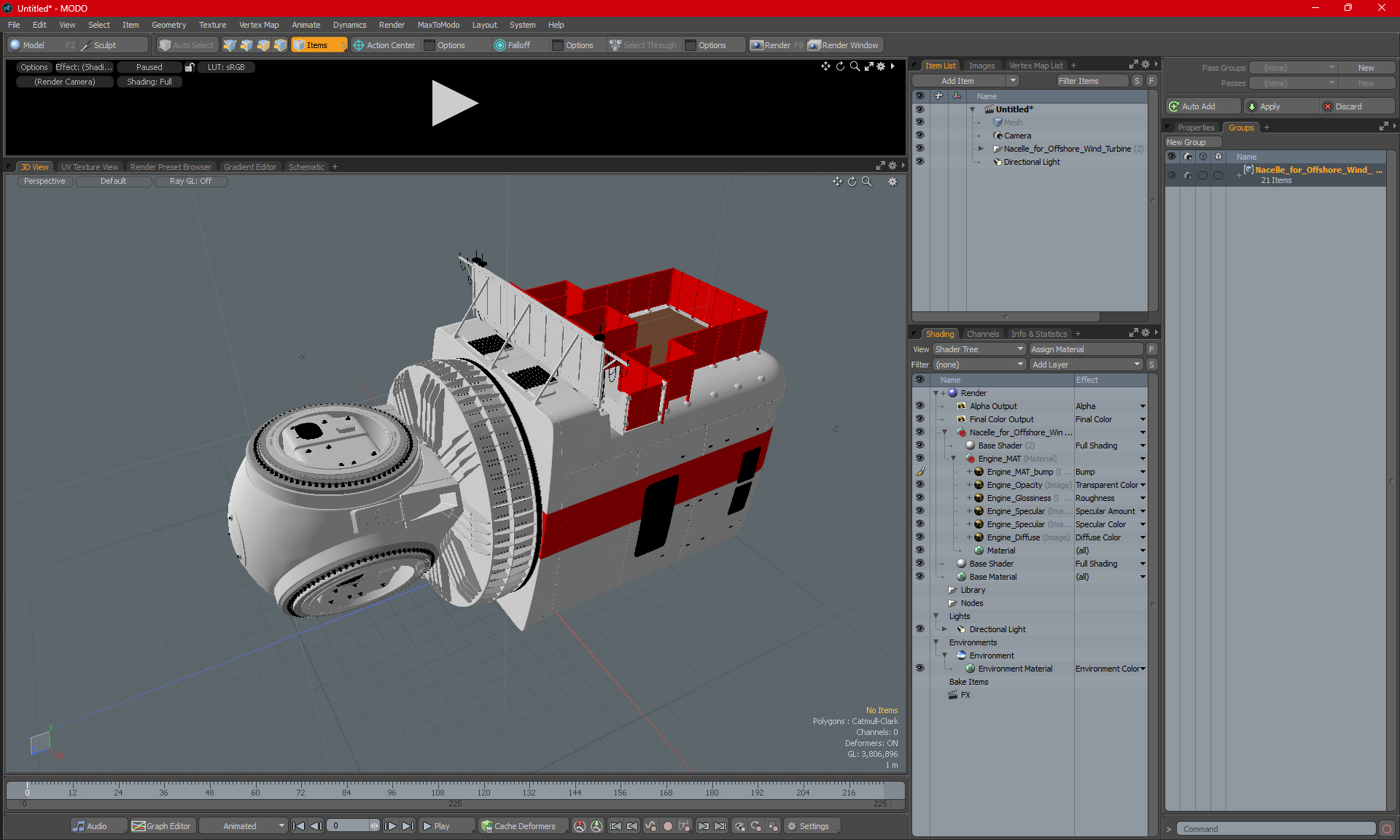Click the Audio button icon

pyautogui.click(x=79, y=826)
